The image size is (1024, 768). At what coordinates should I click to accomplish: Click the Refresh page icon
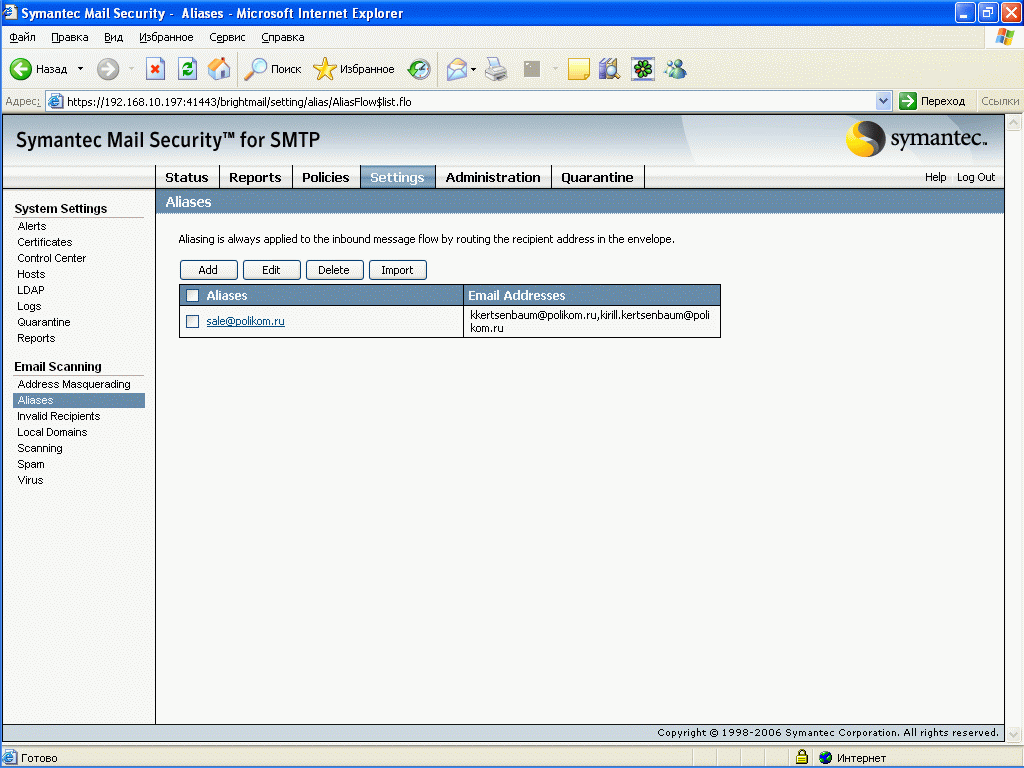pos(187,69)
